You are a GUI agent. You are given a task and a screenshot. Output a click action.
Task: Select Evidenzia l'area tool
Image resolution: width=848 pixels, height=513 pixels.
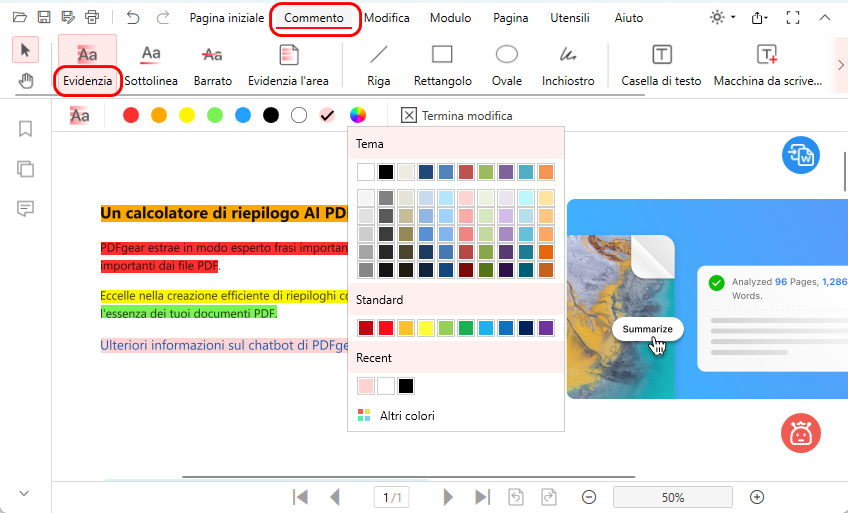tap(288, 66)
